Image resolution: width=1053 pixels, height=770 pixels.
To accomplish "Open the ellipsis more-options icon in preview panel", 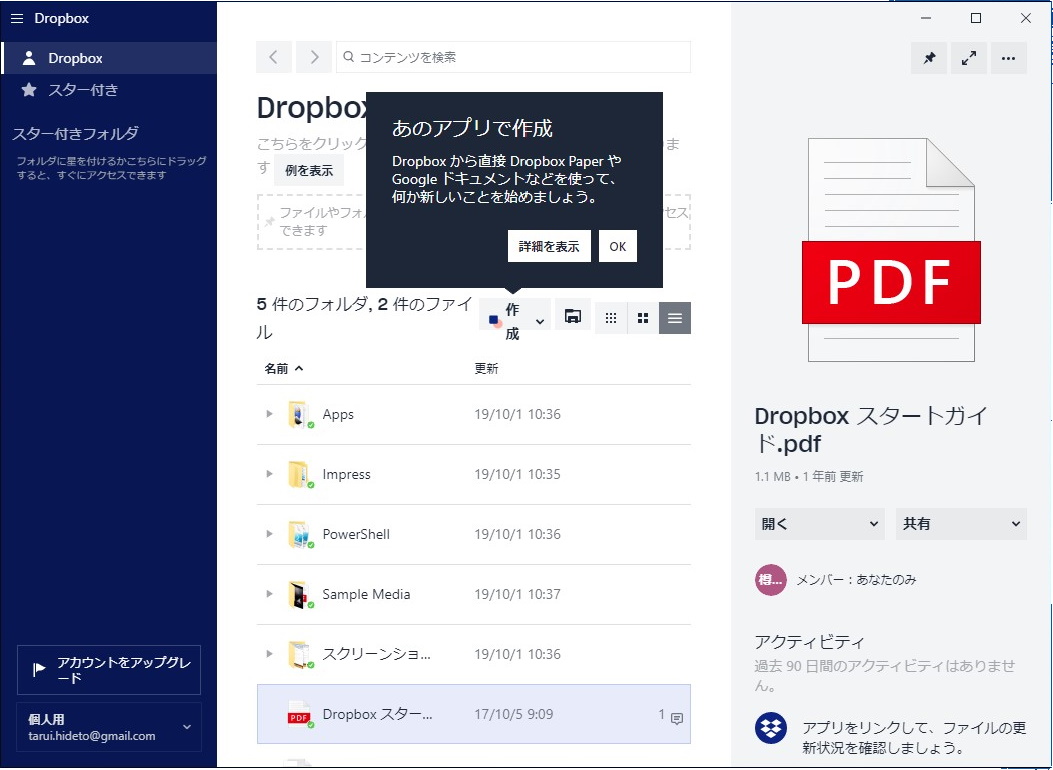I will coord(1008,58).
